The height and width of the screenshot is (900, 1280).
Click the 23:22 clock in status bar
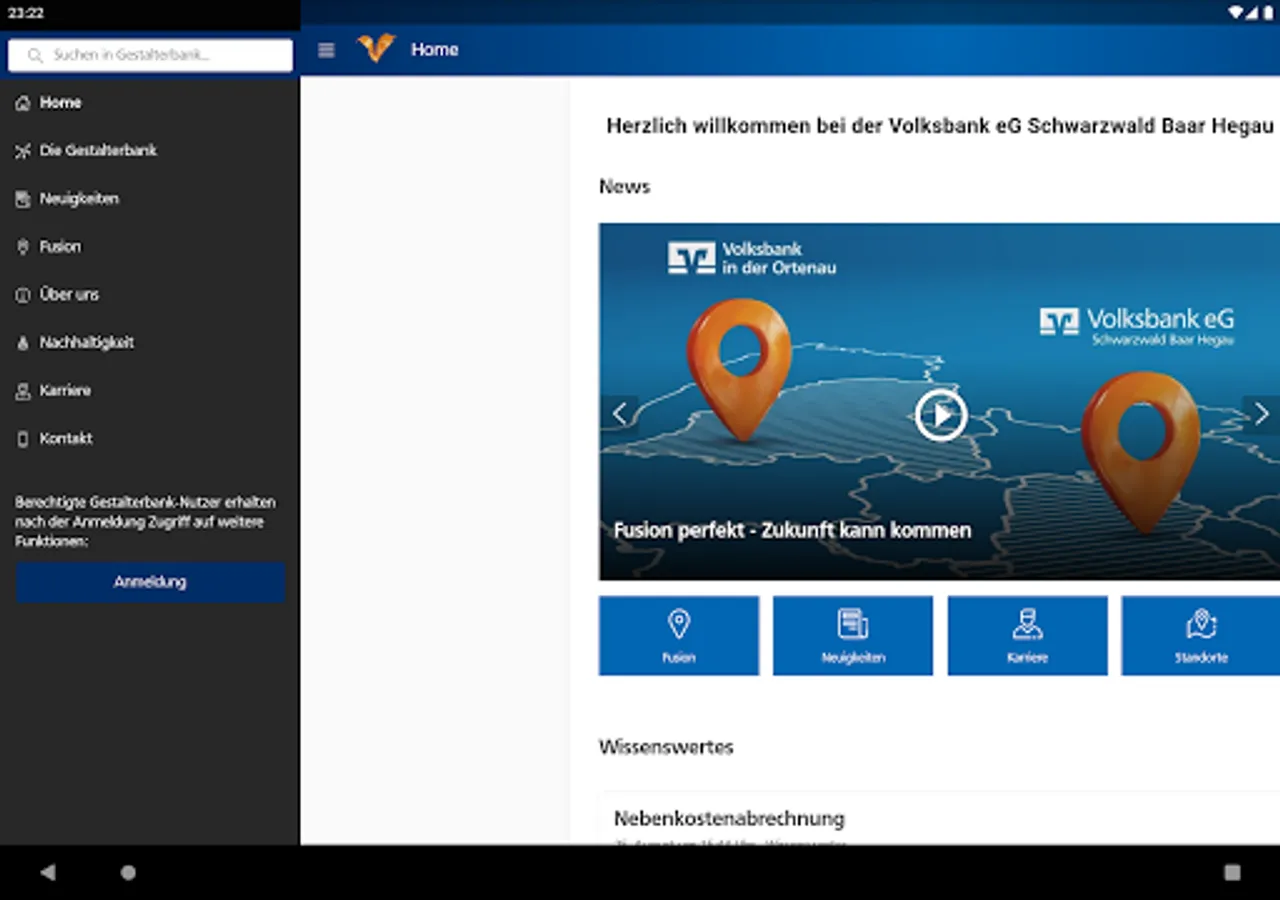(26, 14)
